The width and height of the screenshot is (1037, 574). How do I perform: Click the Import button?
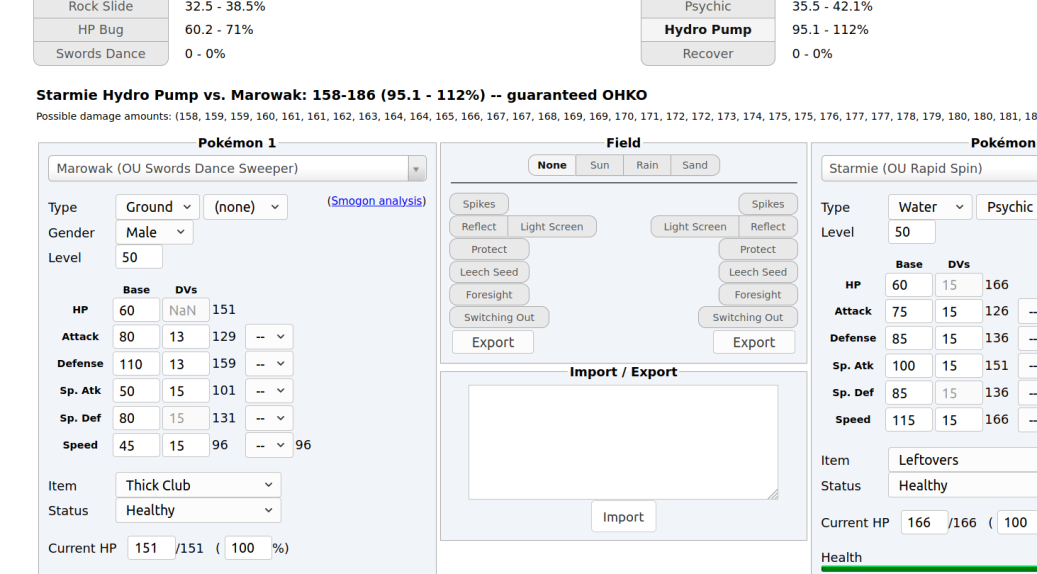[x=624, y=516]
